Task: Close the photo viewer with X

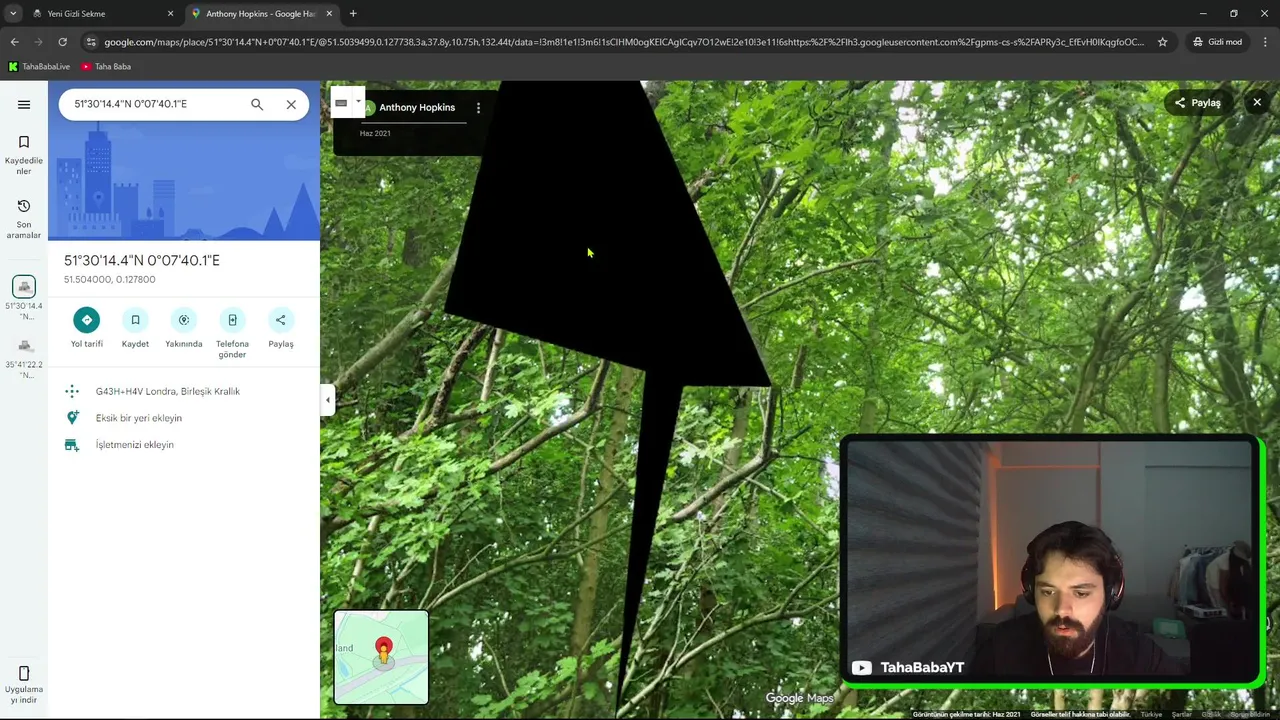Action: click(x=1257, y=103)
